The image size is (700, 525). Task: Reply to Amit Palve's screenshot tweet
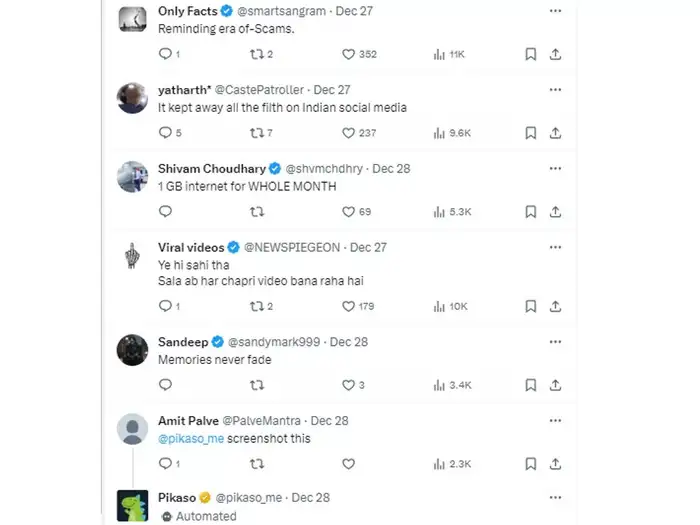tap(165, 464)
